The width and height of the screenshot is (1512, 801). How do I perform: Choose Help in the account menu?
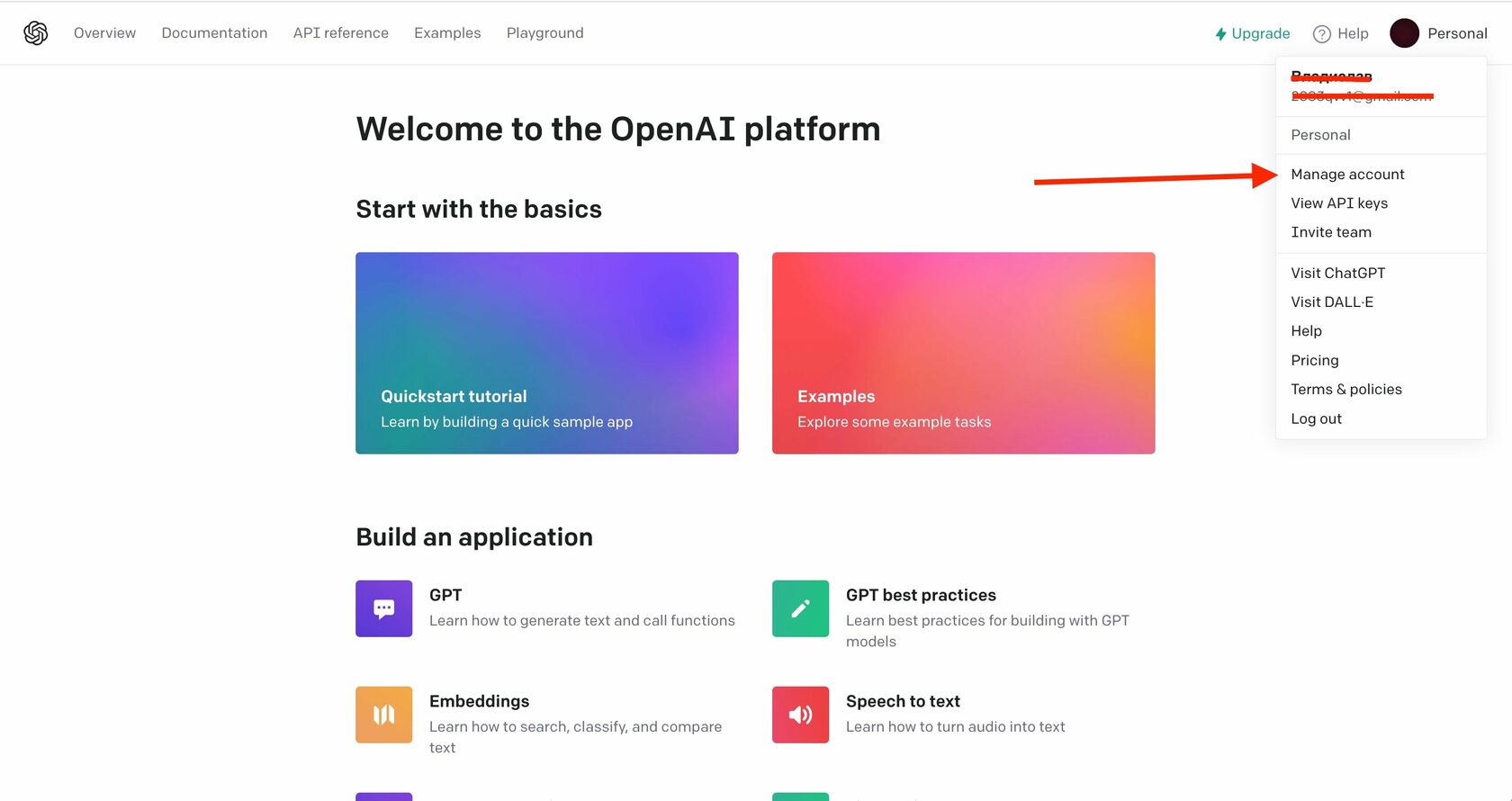click(1306, 331)
